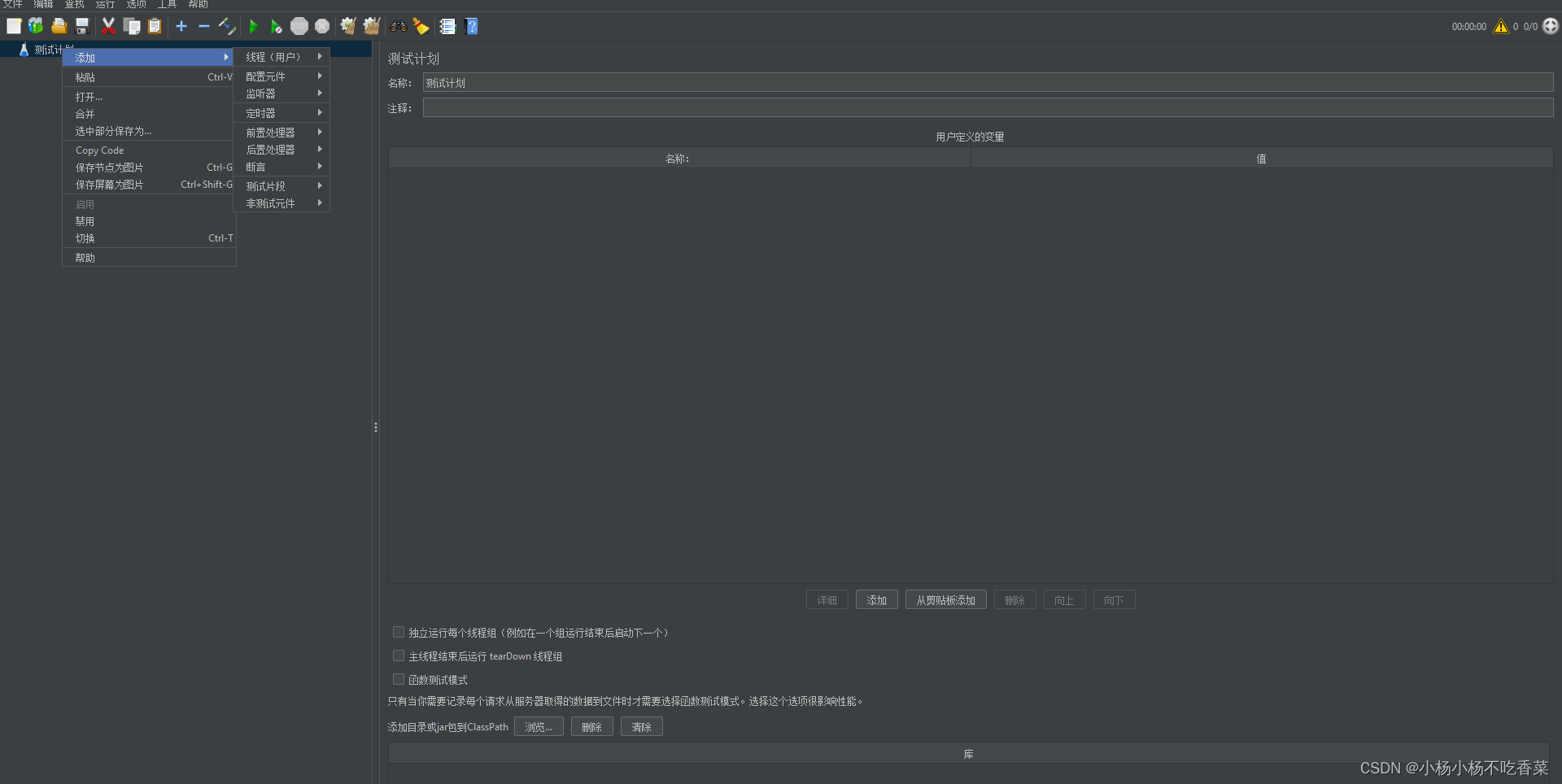Click the blue plus Expand All icon

point(181,26)
